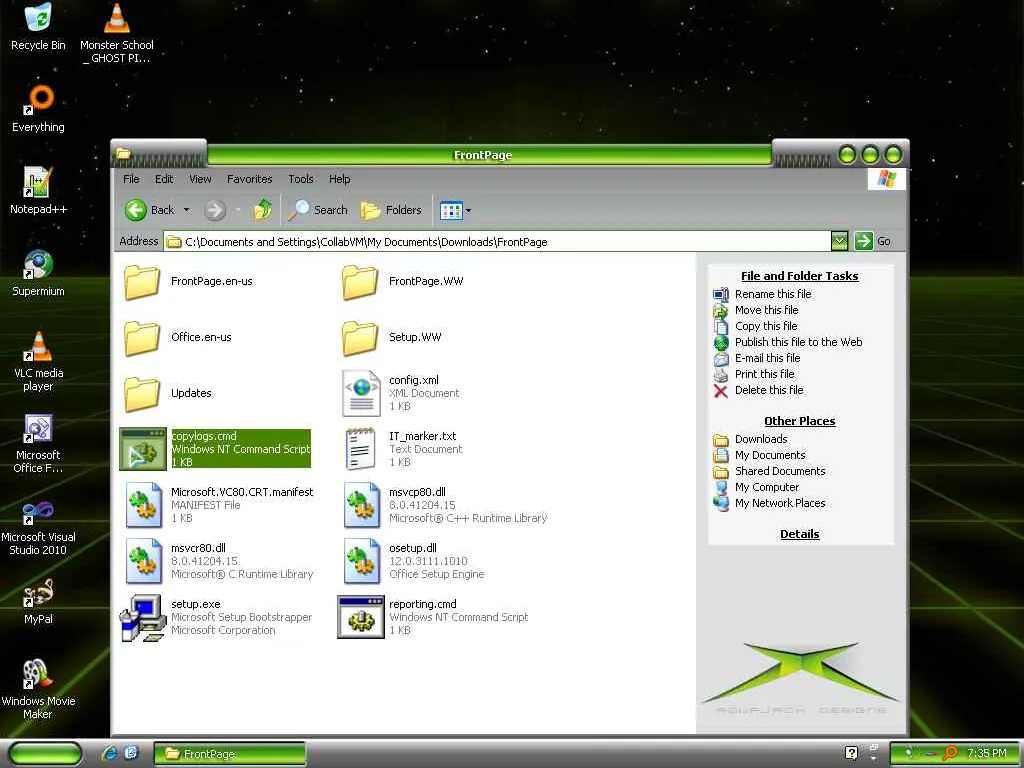
Task: Open the FrontPage.en-us folder icon
Action: [x=142, y=281]
